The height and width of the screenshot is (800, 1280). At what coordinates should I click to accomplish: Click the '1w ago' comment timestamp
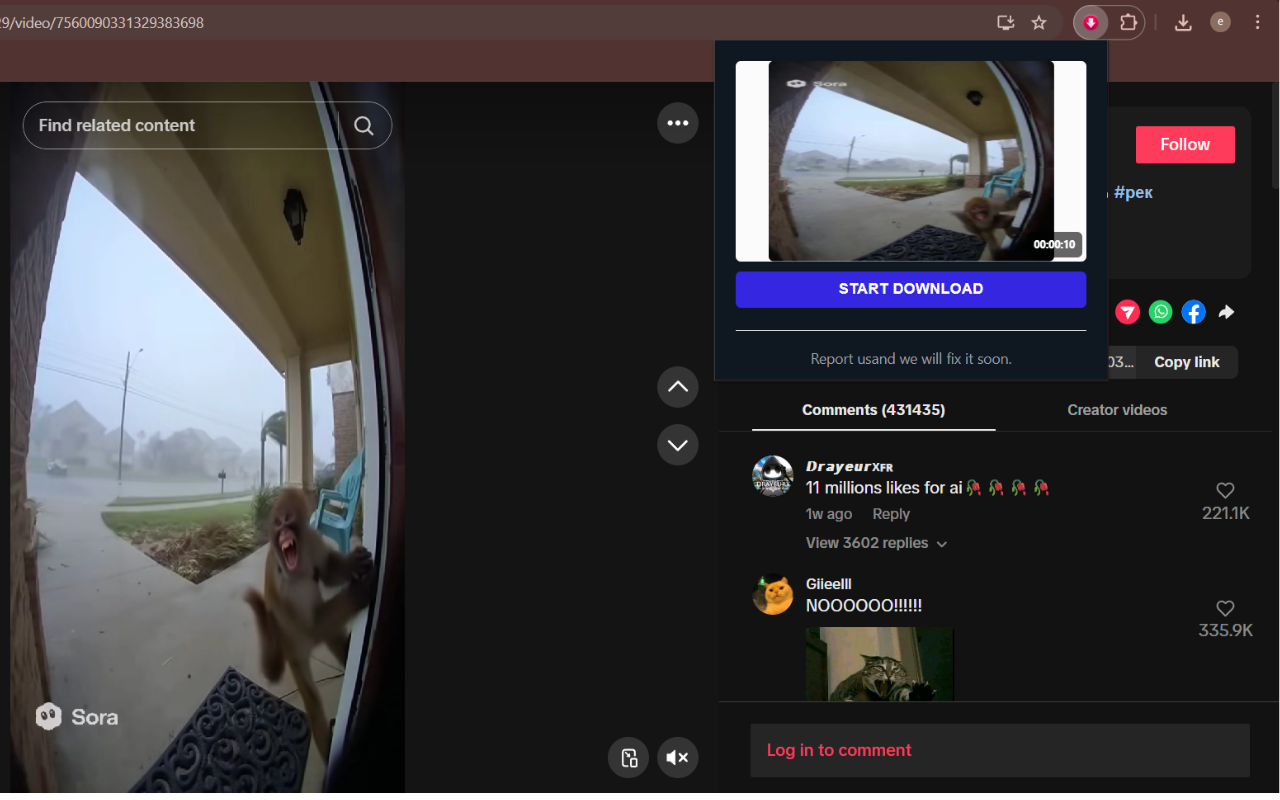829,514
